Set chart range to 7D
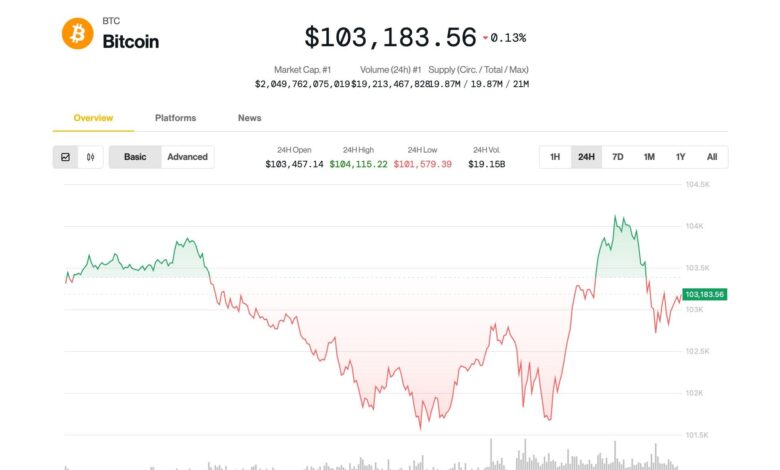The height and width of the screenshot is (470, 780). coord(618,157)
